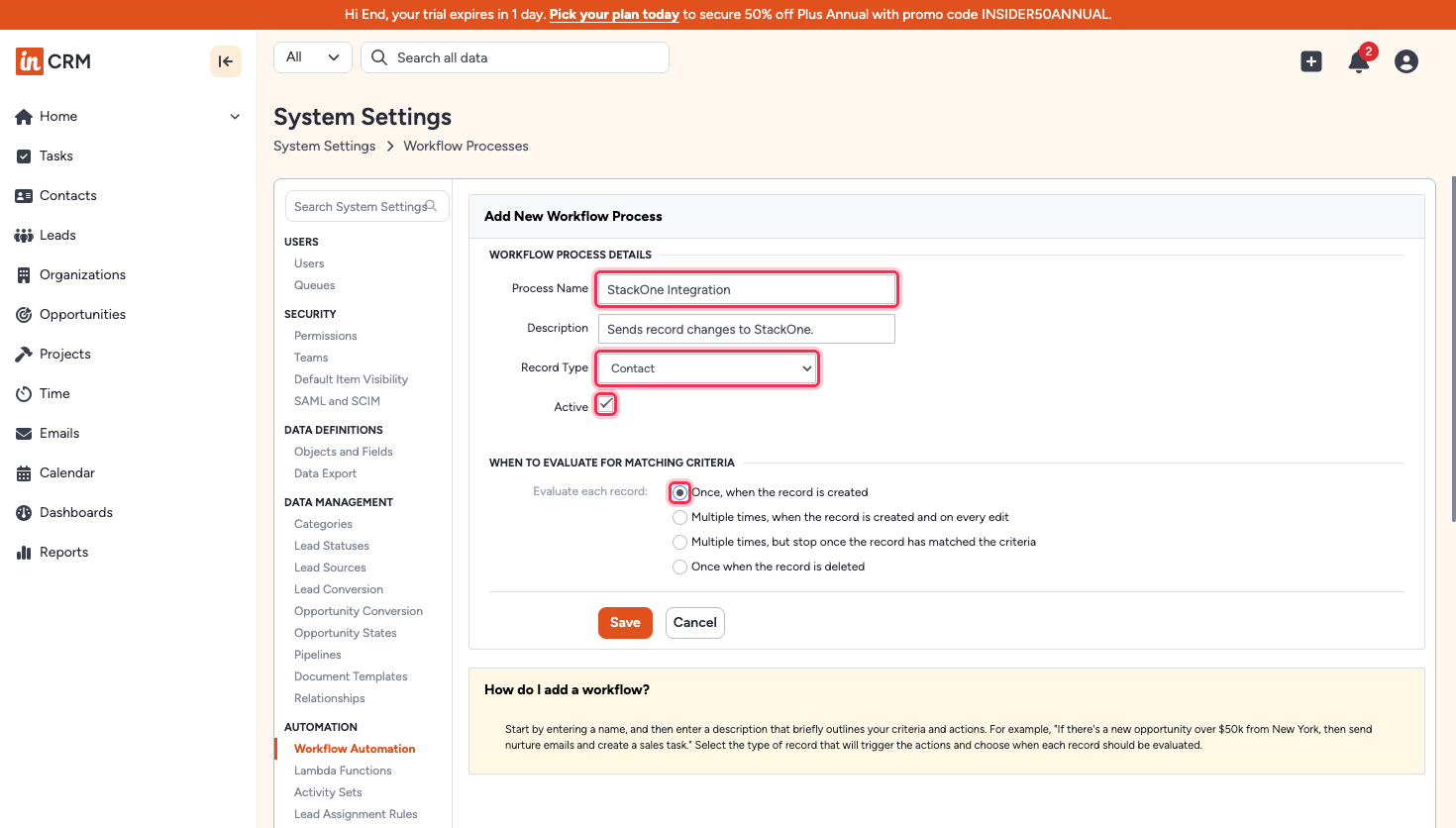Cancel the new workflow process

click(695, 623)
